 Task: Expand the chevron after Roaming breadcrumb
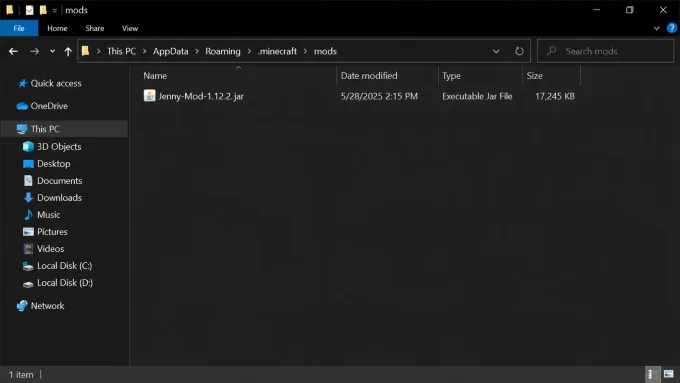tap(249, 51)
